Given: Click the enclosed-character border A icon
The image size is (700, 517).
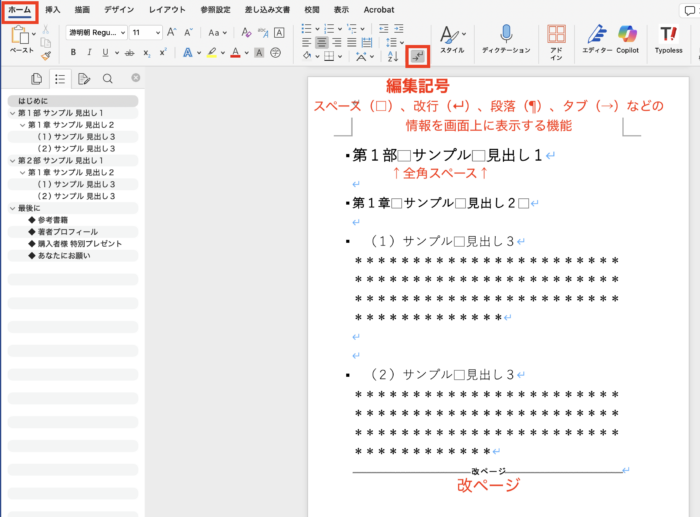Looking at the screenshot, I should pos(279,32).
